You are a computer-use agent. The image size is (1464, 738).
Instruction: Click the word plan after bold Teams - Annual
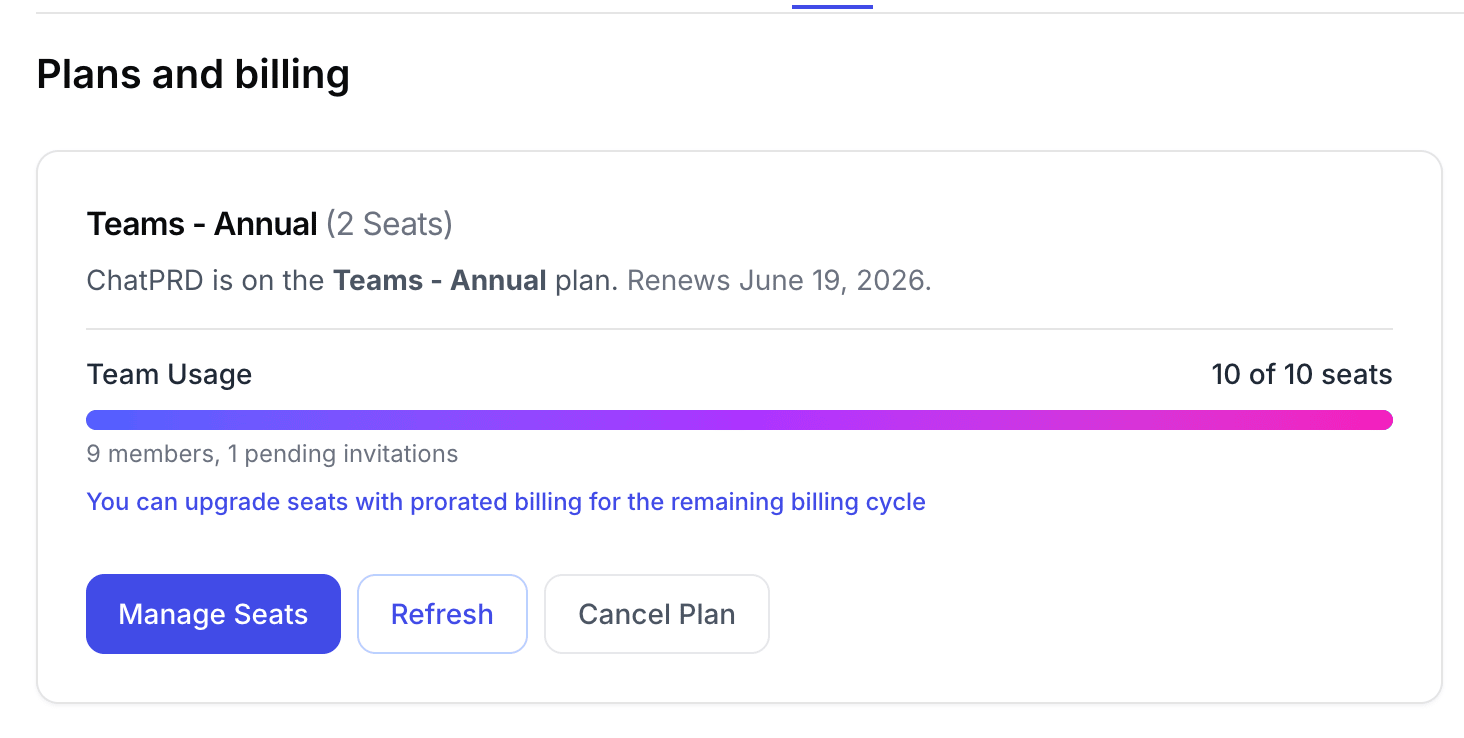[x=583, y=280]
